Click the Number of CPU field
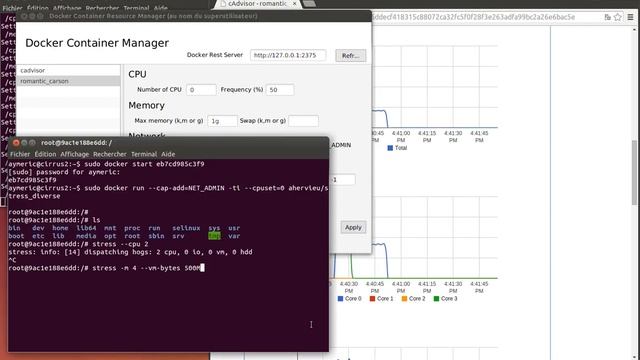Viewport: 640px width, 360px height. [201, 89]
